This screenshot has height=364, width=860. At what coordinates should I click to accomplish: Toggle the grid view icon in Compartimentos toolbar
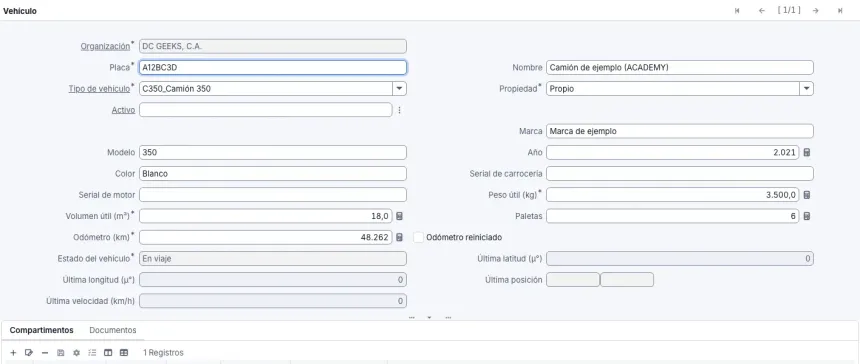click(124, 352)
